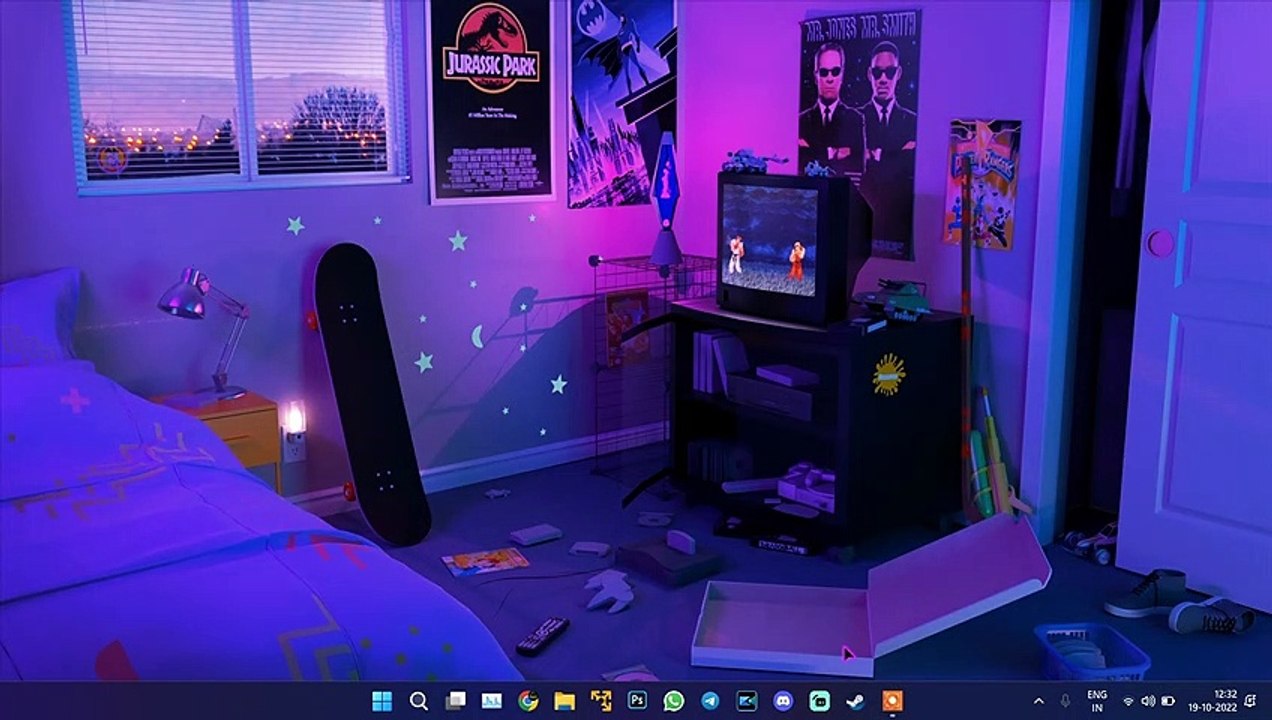Open File Explorer from the taskbar
The width and height of the screenshot is (1272, 720).
[x=564, y=701]
